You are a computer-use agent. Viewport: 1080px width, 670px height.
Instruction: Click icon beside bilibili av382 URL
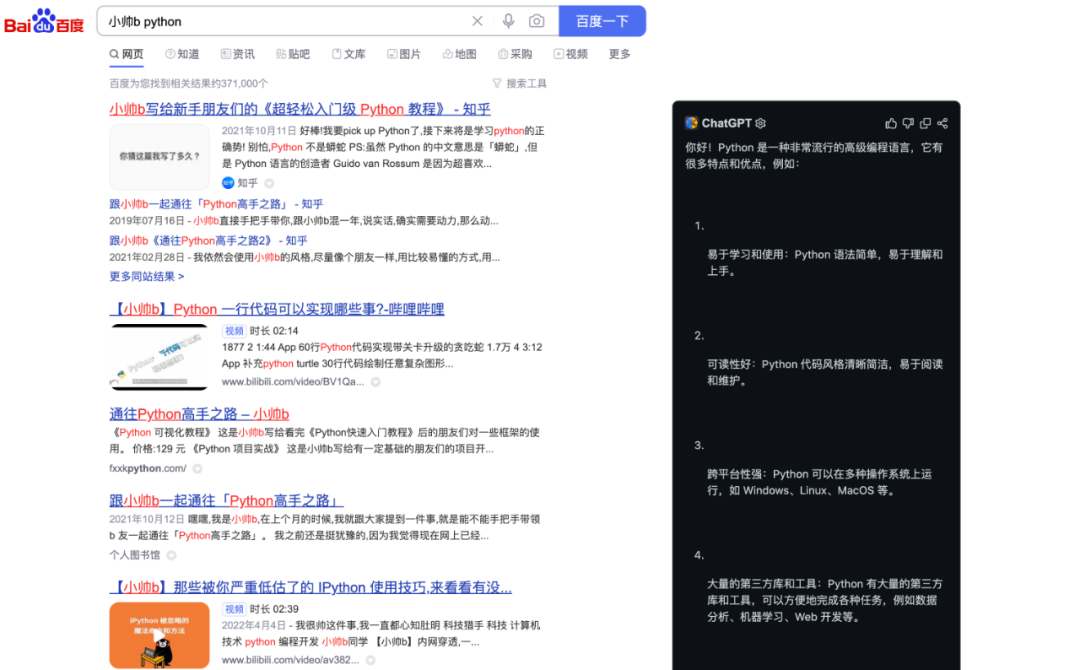pos(371,660)
